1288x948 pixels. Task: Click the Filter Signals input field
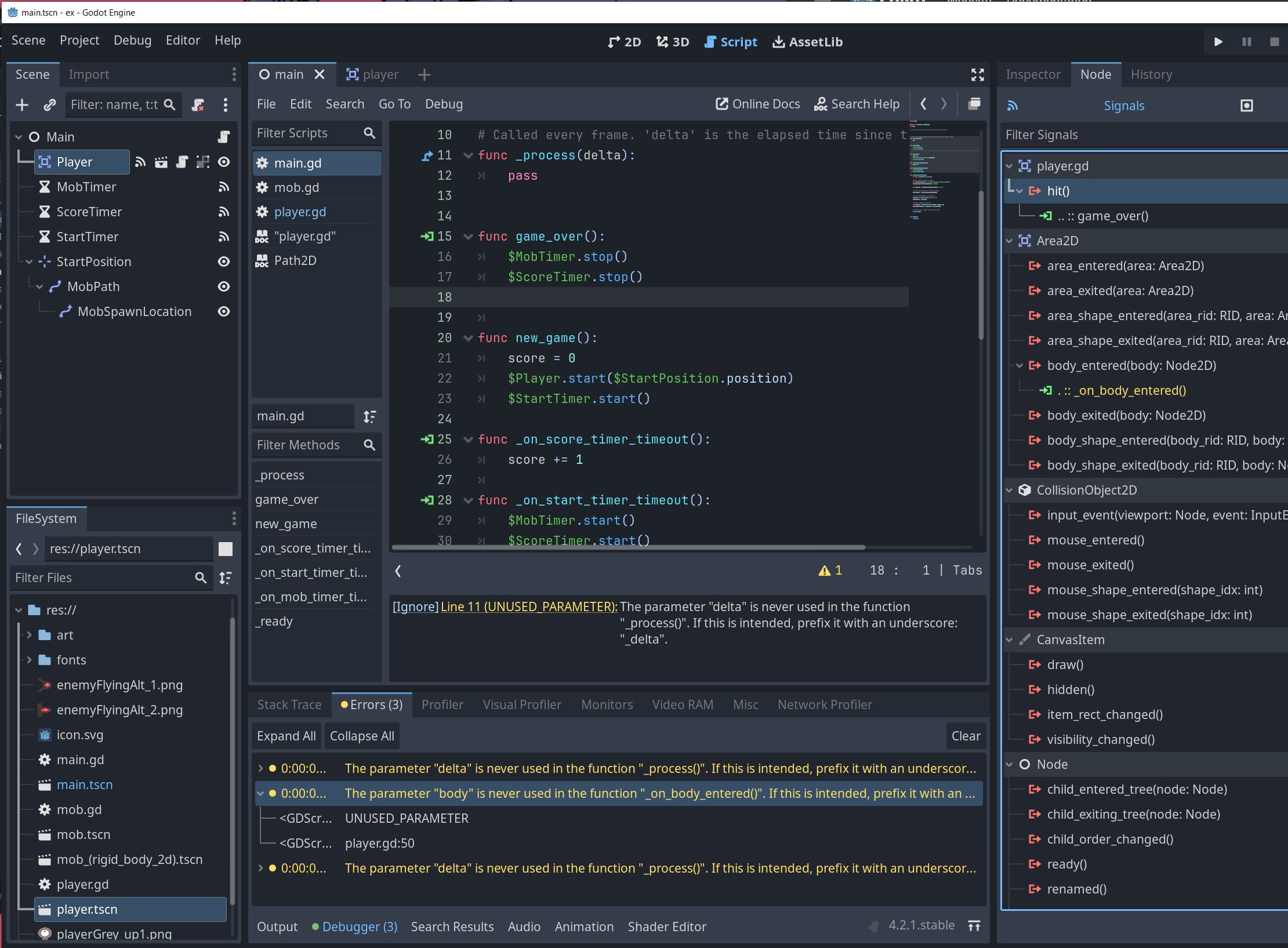[x=1142, y=135]
